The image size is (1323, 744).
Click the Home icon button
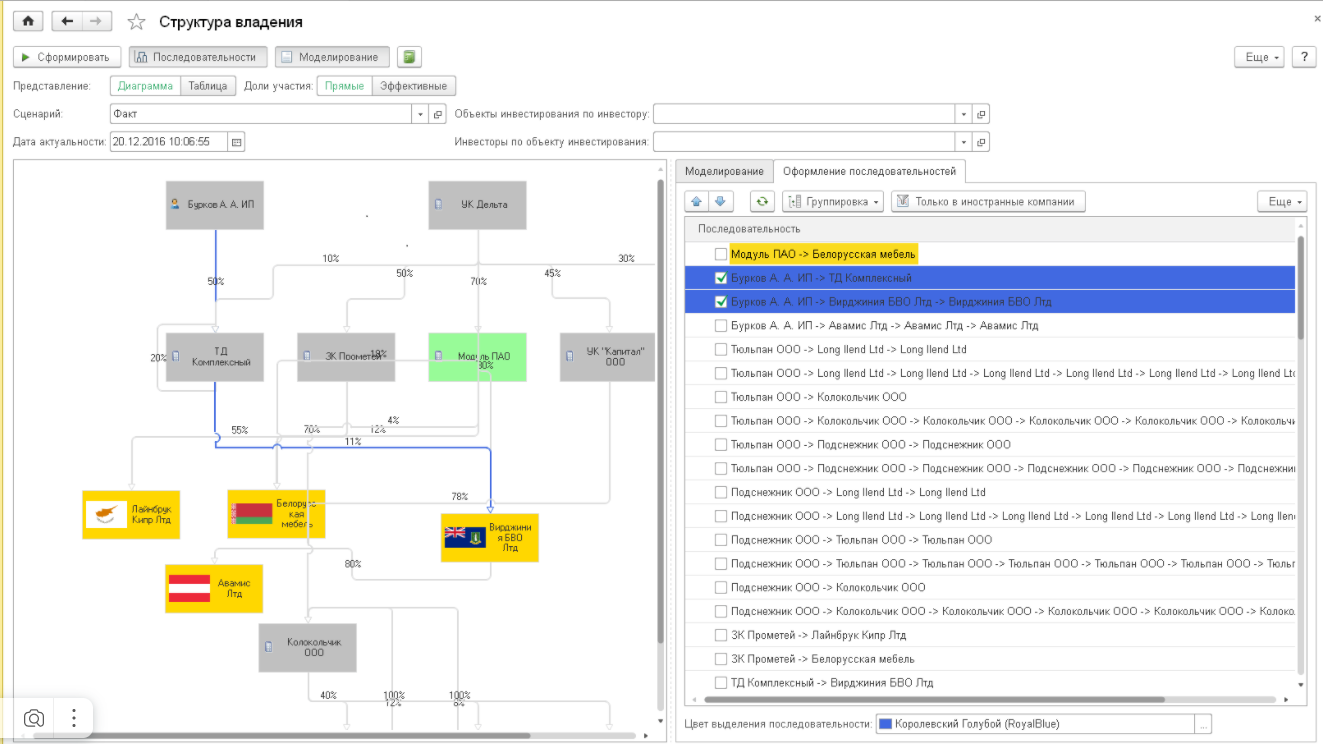(27, 21)
